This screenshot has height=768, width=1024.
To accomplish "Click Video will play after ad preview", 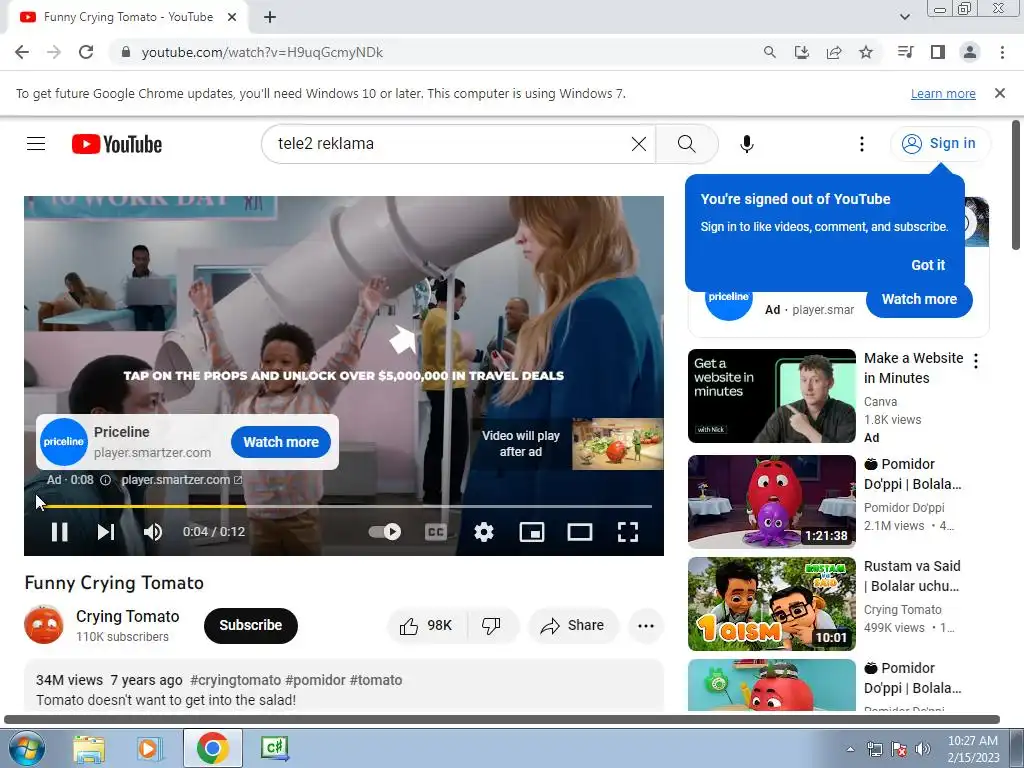I will (572, 444).
